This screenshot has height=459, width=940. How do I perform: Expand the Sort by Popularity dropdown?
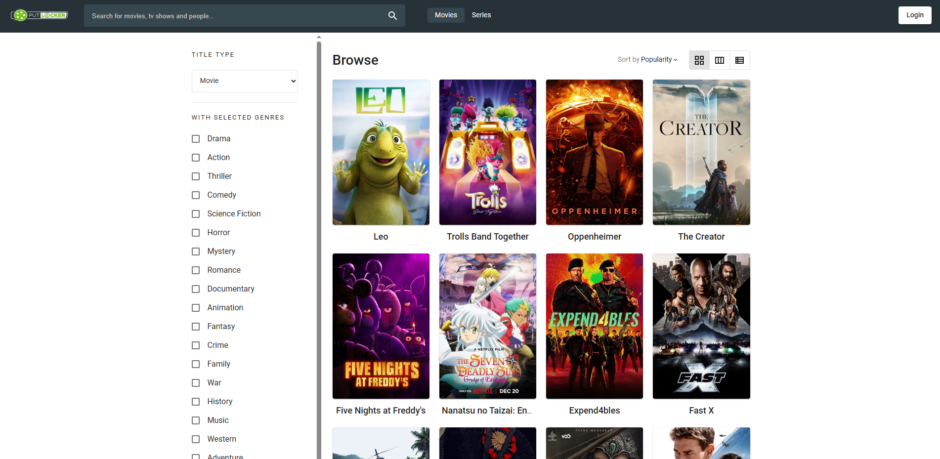click(x=648, y=60)
